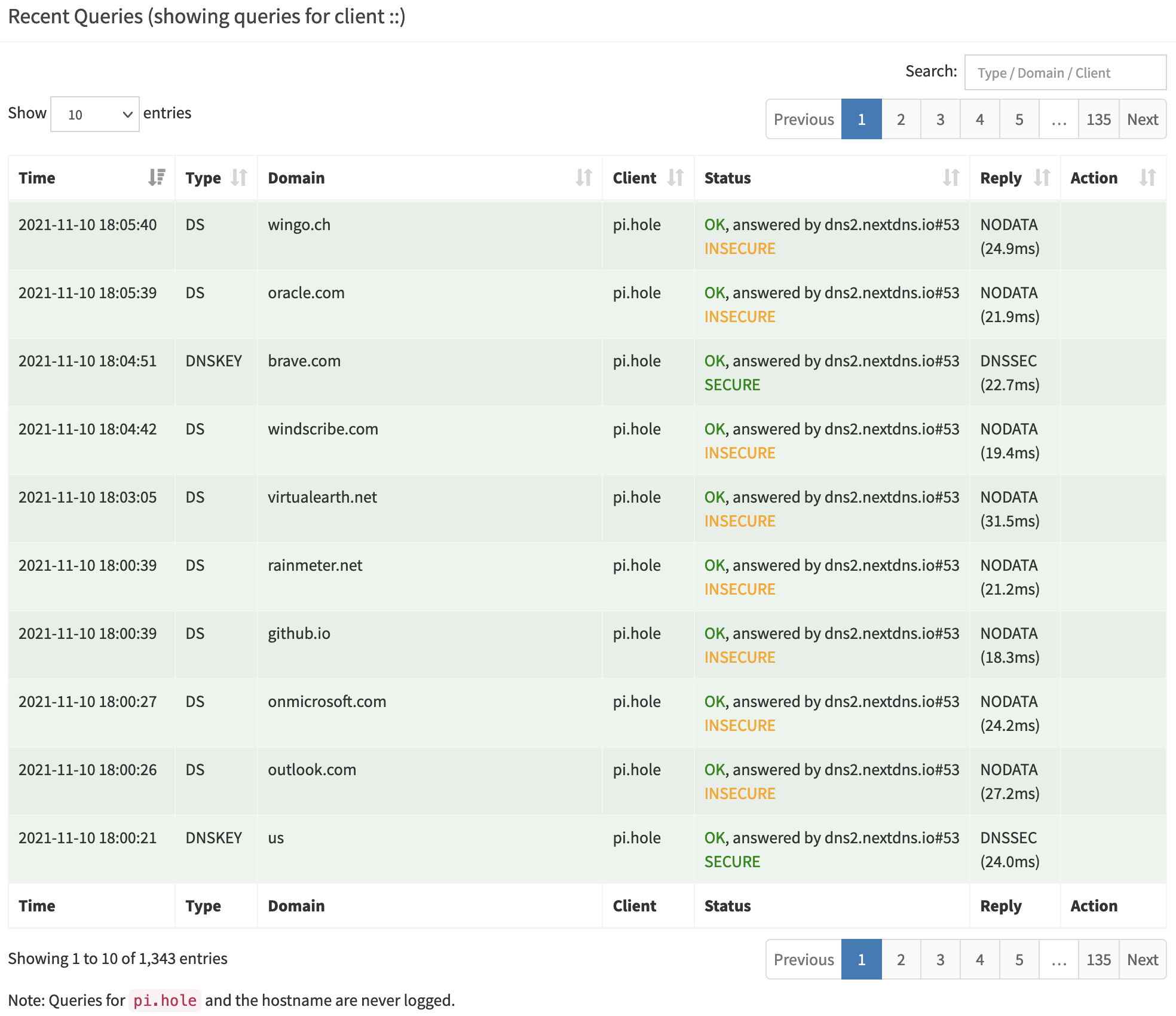Image resolution: width=1176 pixels, height=1016 pixels.
Task: Sort by Status column icon
Action: pyautogui.click(x=951, y=178)
